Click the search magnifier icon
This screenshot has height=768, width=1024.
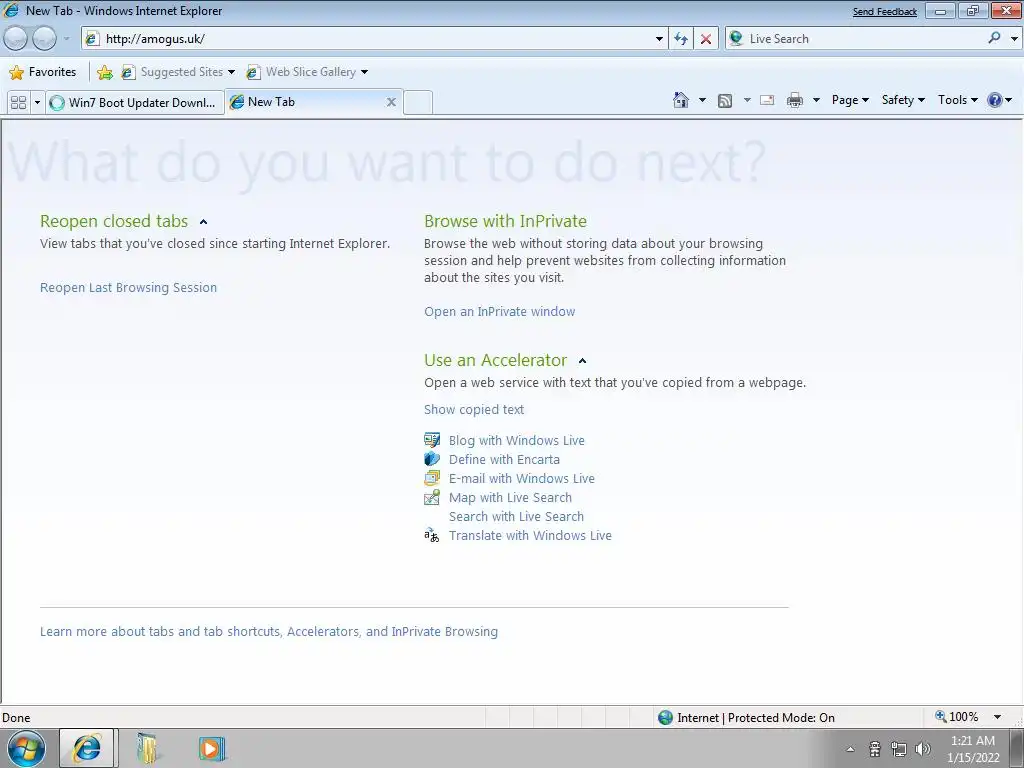coord(995,38)
